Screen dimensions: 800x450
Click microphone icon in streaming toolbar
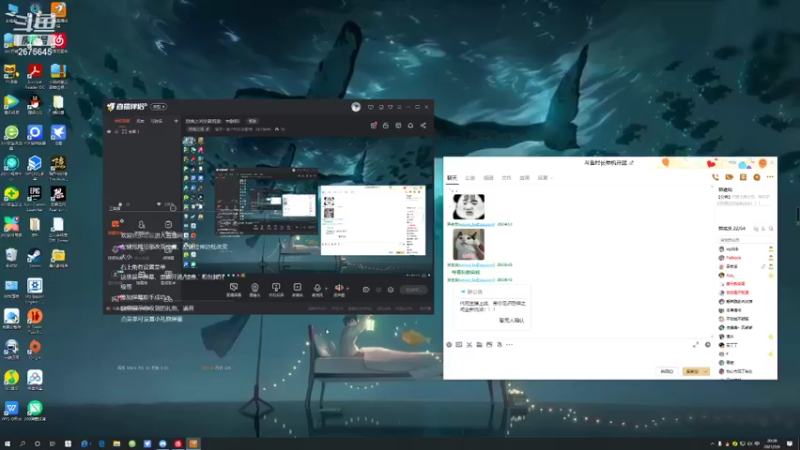[x=317, y=288]
